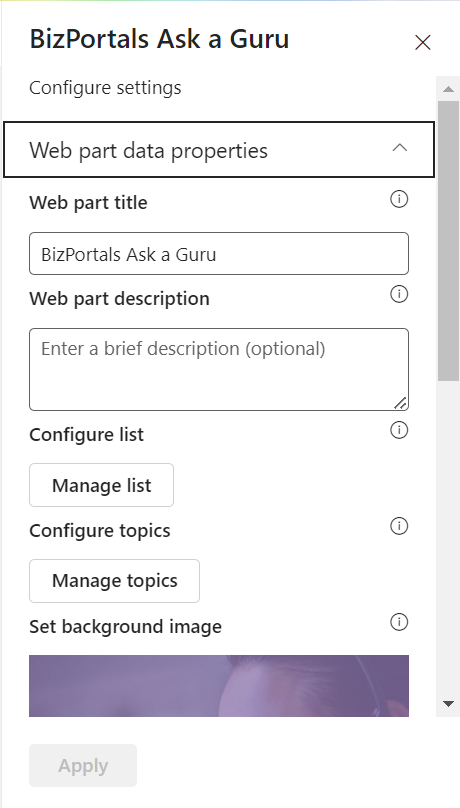
Task: Close the BizPortals Ask a Guru pane
Action: coord(422,43)
